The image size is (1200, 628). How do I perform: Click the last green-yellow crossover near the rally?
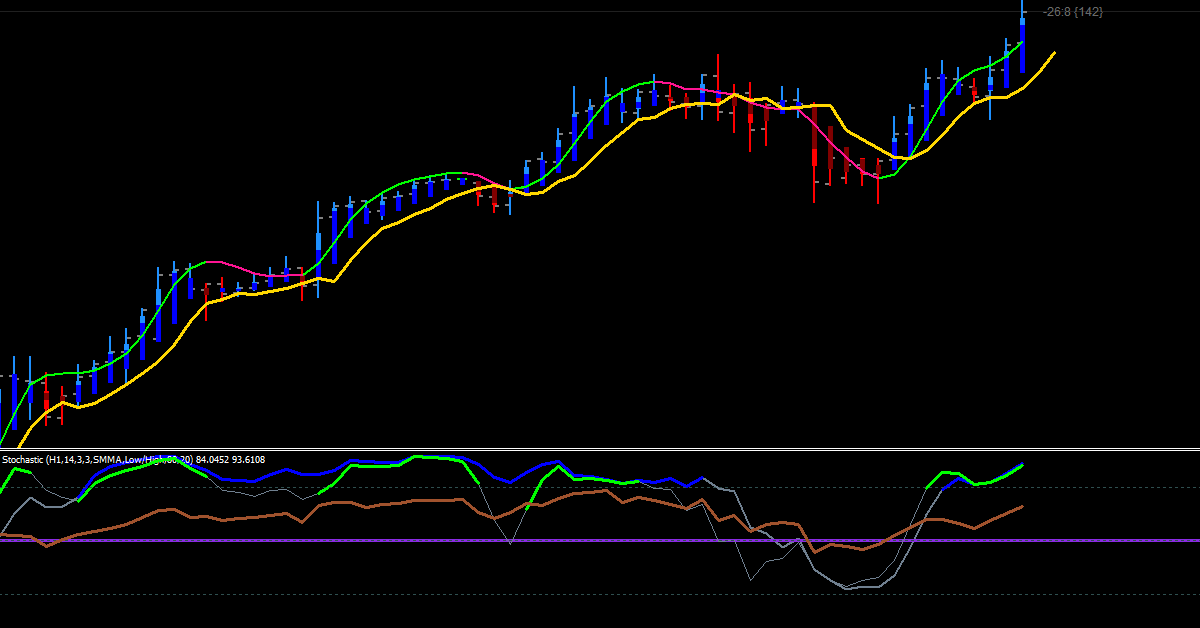[903, 158]
